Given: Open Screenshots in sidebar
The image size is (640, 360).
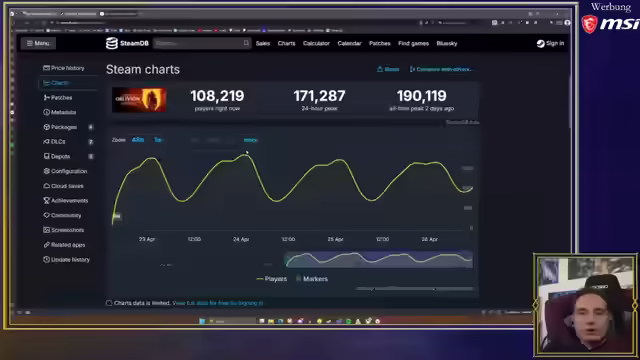Looking at the screenshot, I should (64, 230).
